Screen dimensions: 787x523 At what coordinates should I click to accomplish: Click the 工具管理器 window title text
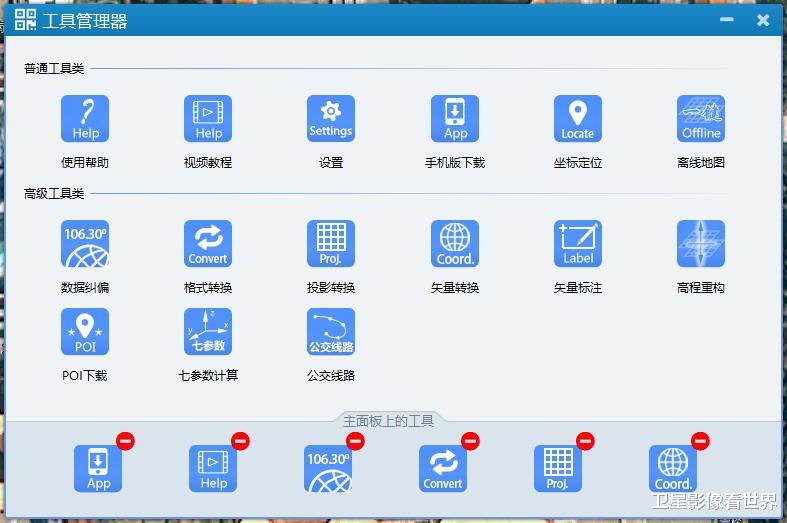(x=85, y=21)
